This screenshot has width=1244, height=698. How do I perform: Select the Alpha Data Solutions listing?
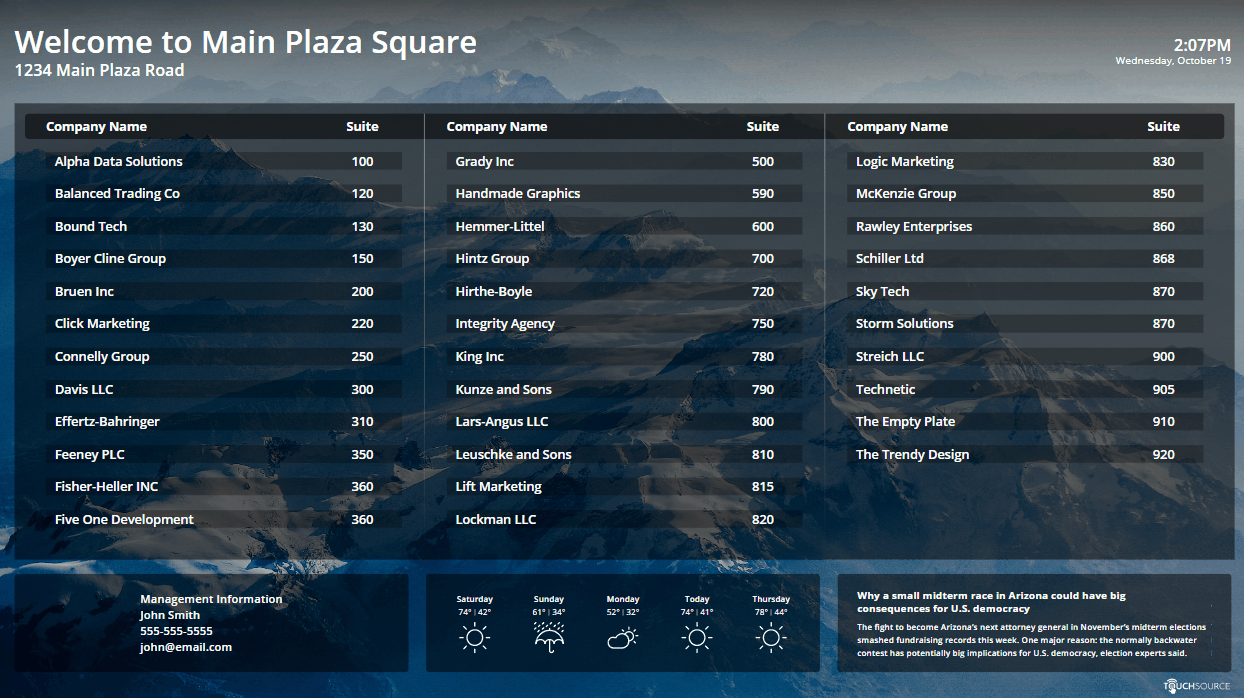[x=223, y=161]
